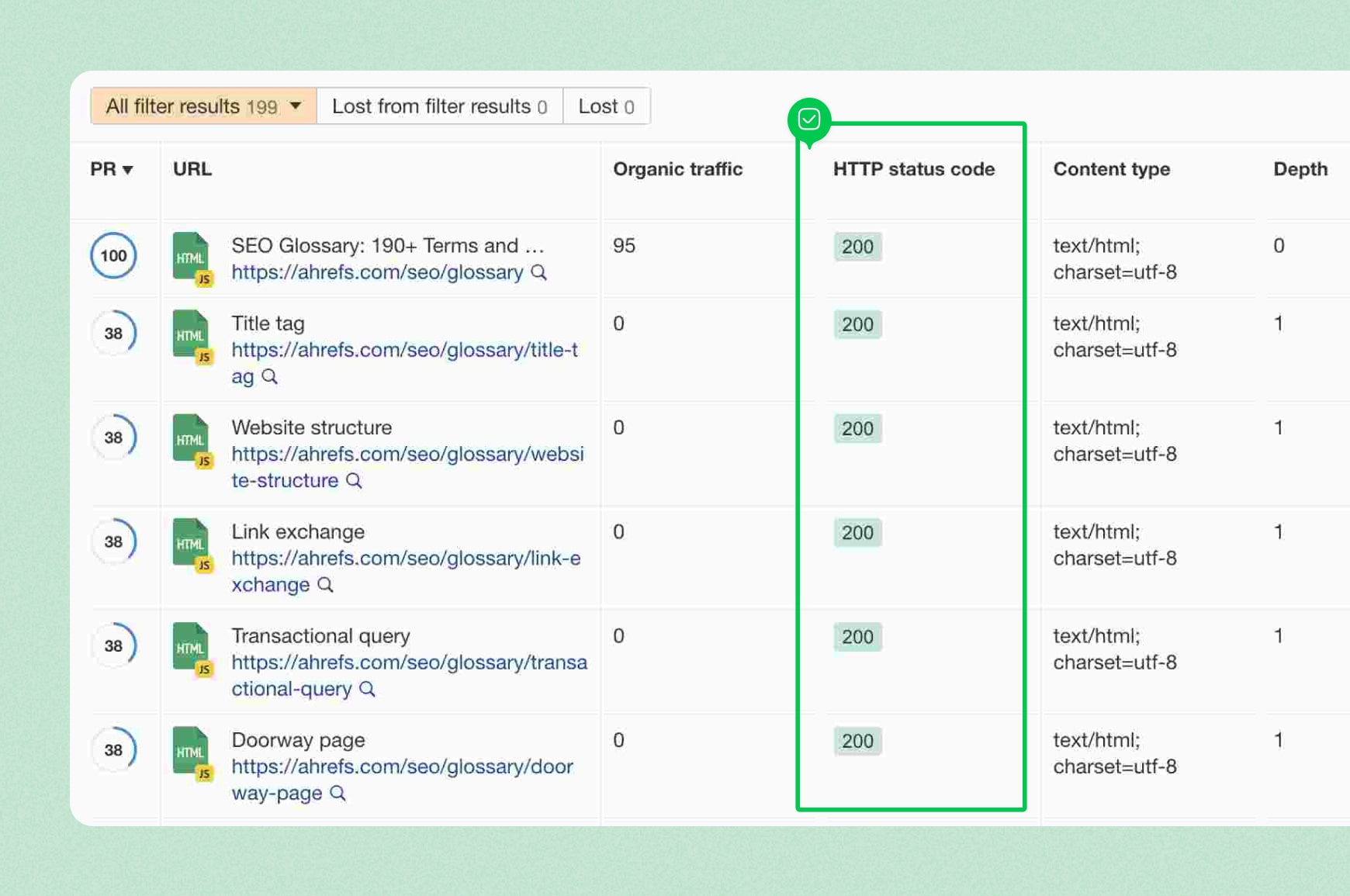Click HTML file icon for Link exchange row
Viewport: 1350px width, 896px height.
191,544
